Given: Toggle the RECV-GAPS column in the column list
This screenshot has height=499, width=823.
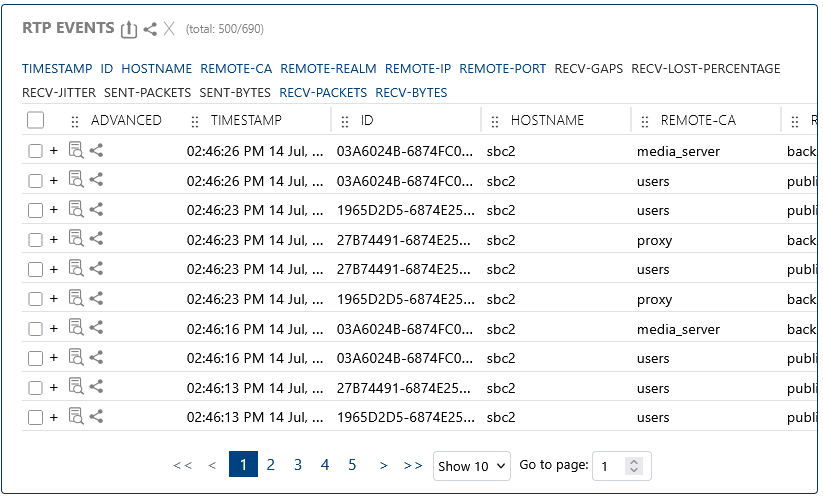Looking at the screenshot, I should (x=588, y=69).
